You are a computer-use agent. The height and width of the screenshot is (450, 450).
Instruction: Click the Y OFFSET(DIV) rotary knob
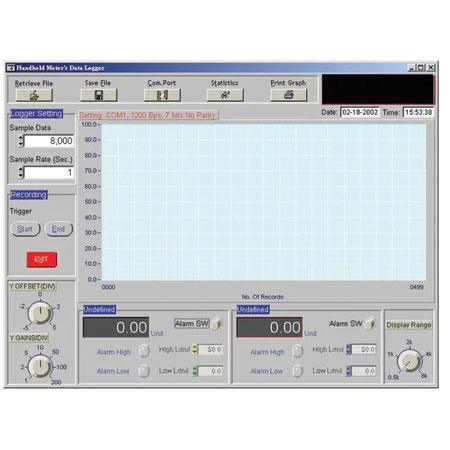tap(40, 313)
